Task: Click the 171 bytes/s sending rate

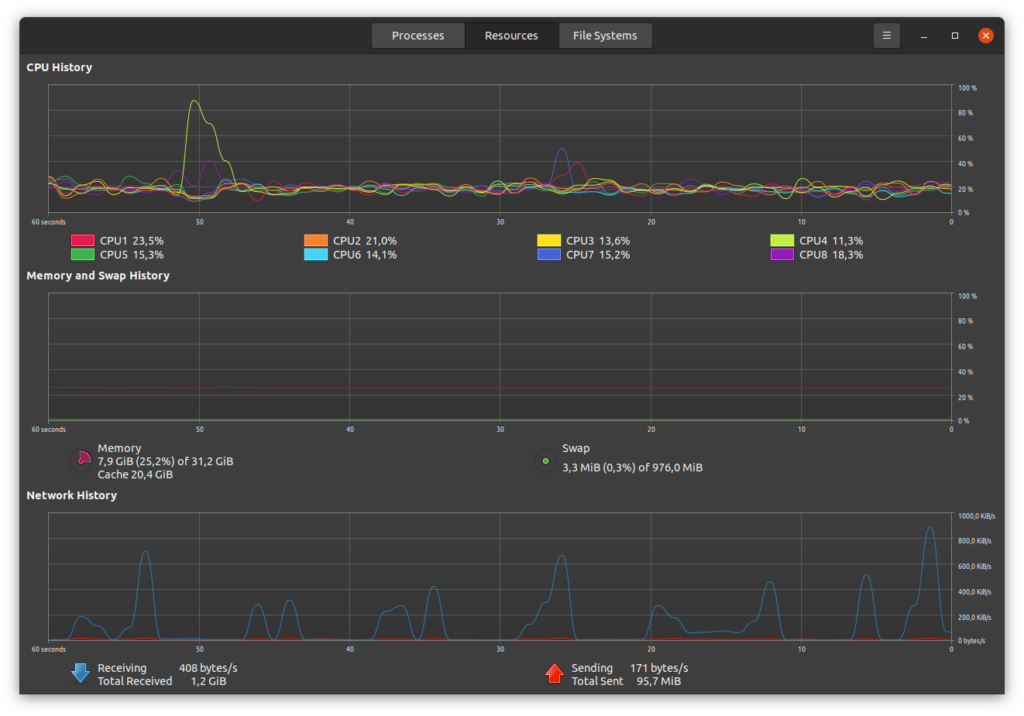Action: click(x=659, y=668)
